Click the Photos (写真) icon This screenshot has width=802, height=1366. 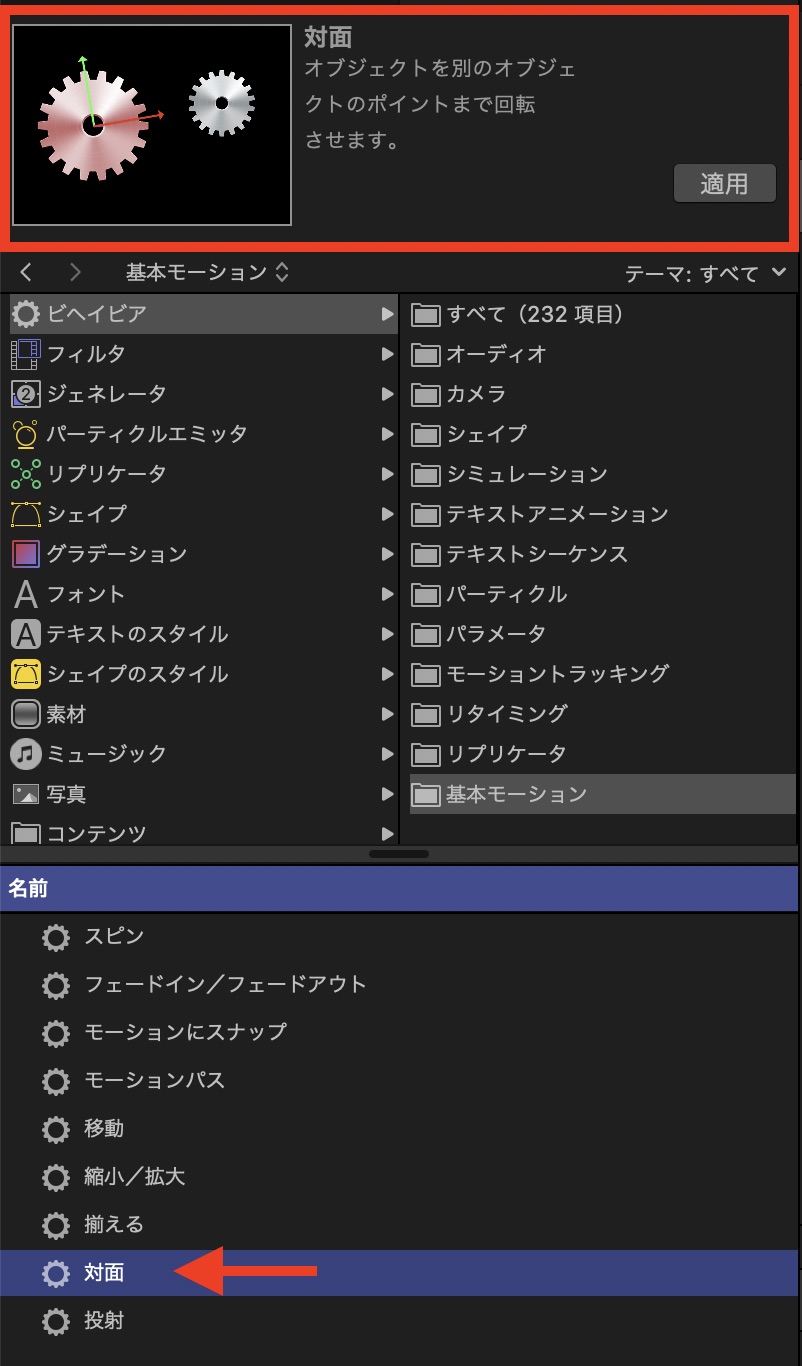25,794
